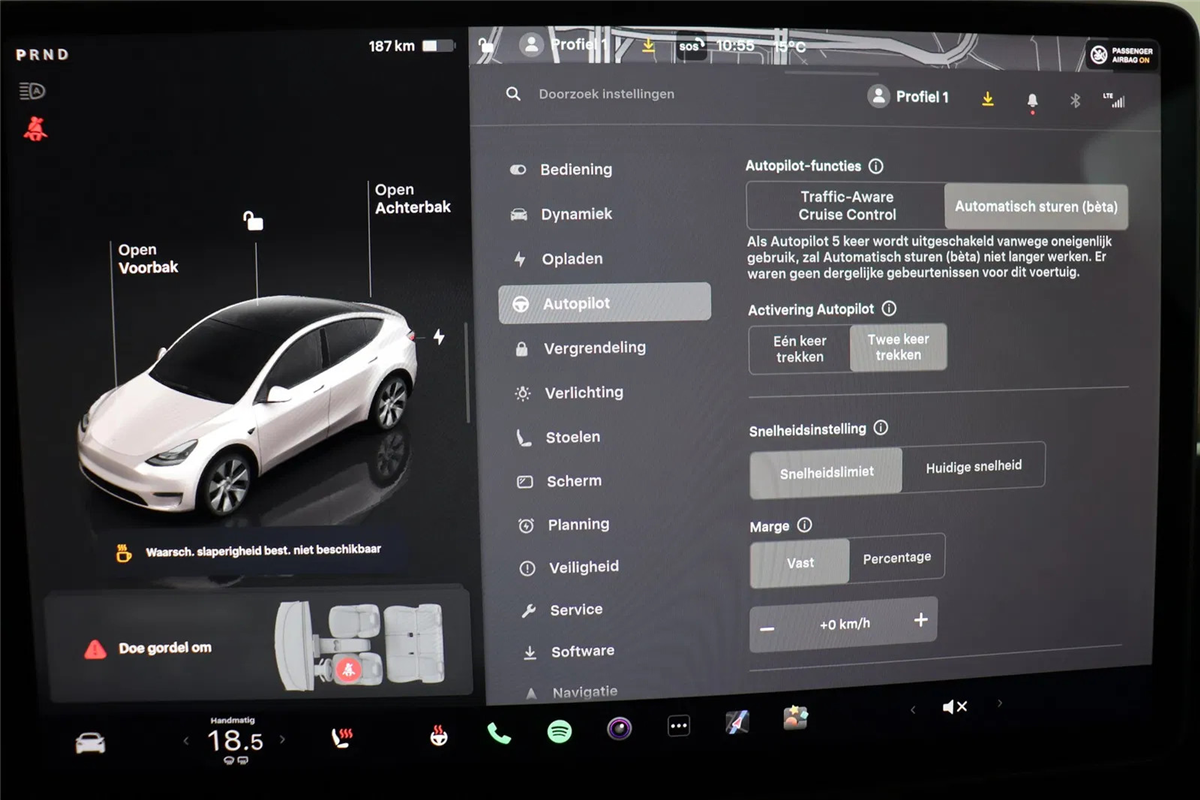Open more apps ellipsis menu
The width and height of the screenshot is (1200, 800).
click(x=678, y=726)
